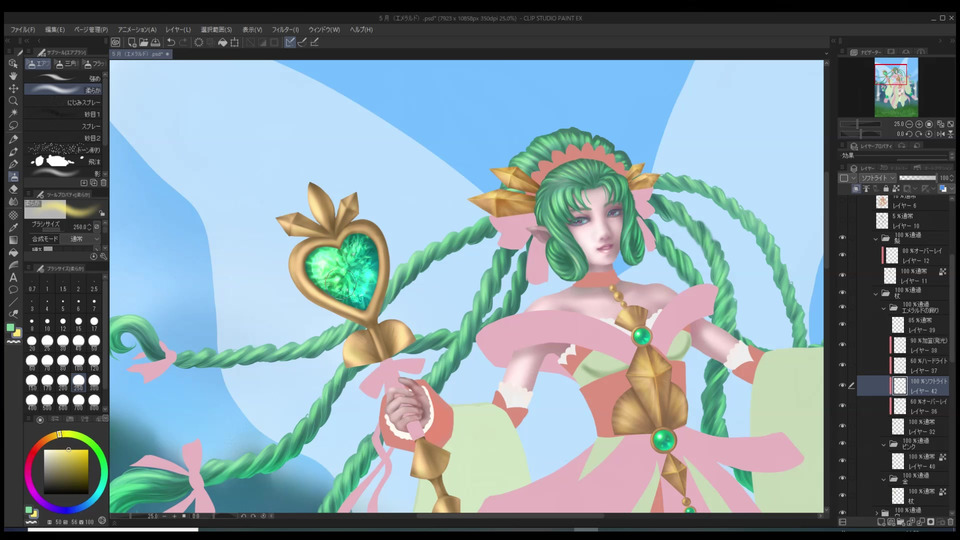Viewport: 960px width, 540px height.
Task: Collapse the 杖 layer folder
Action: tap(876, 293)
